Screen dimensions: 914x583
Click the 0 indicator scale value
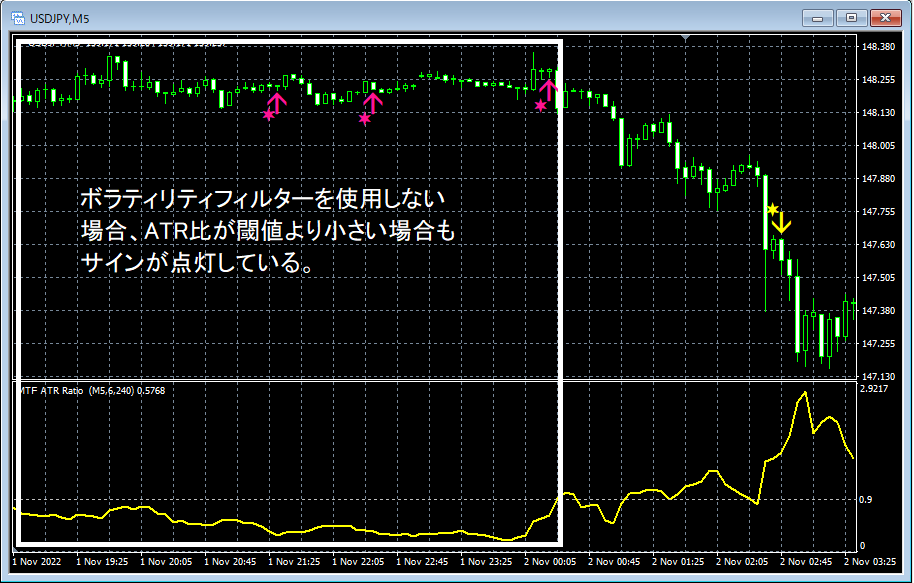(x=862, y=546)
